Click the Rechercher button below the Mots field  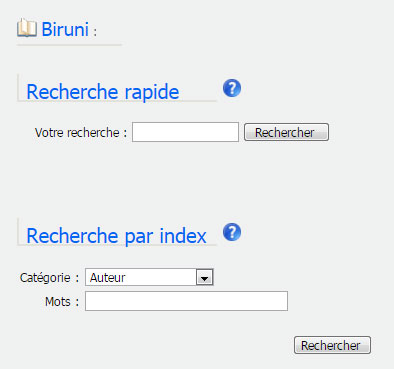(x=332, y=345)
